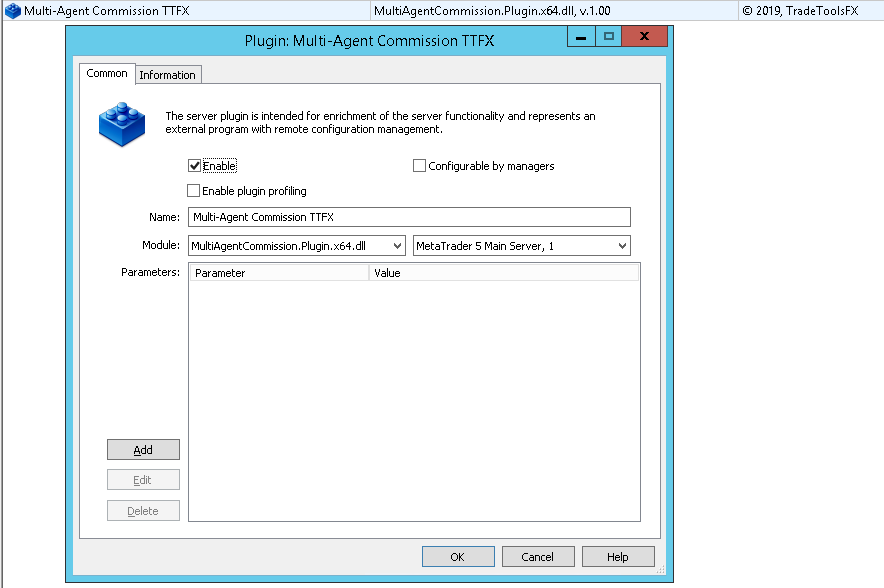Select Multi-Agent Commission TTFX list row text
Image resolution: width=884 pixels, height=588 pixels.
tap(107, 11)
